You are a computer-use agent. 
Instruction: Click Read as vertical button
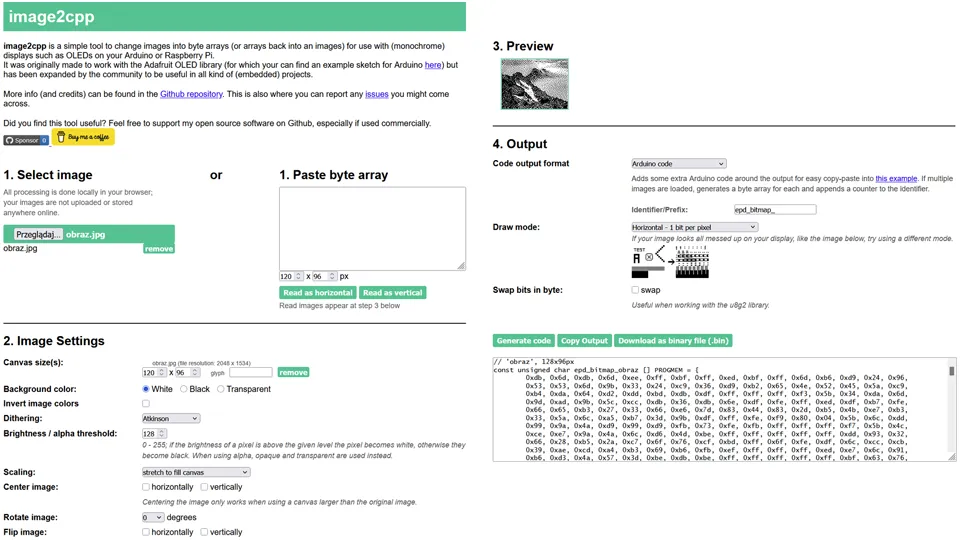click(x=392, y=293)
